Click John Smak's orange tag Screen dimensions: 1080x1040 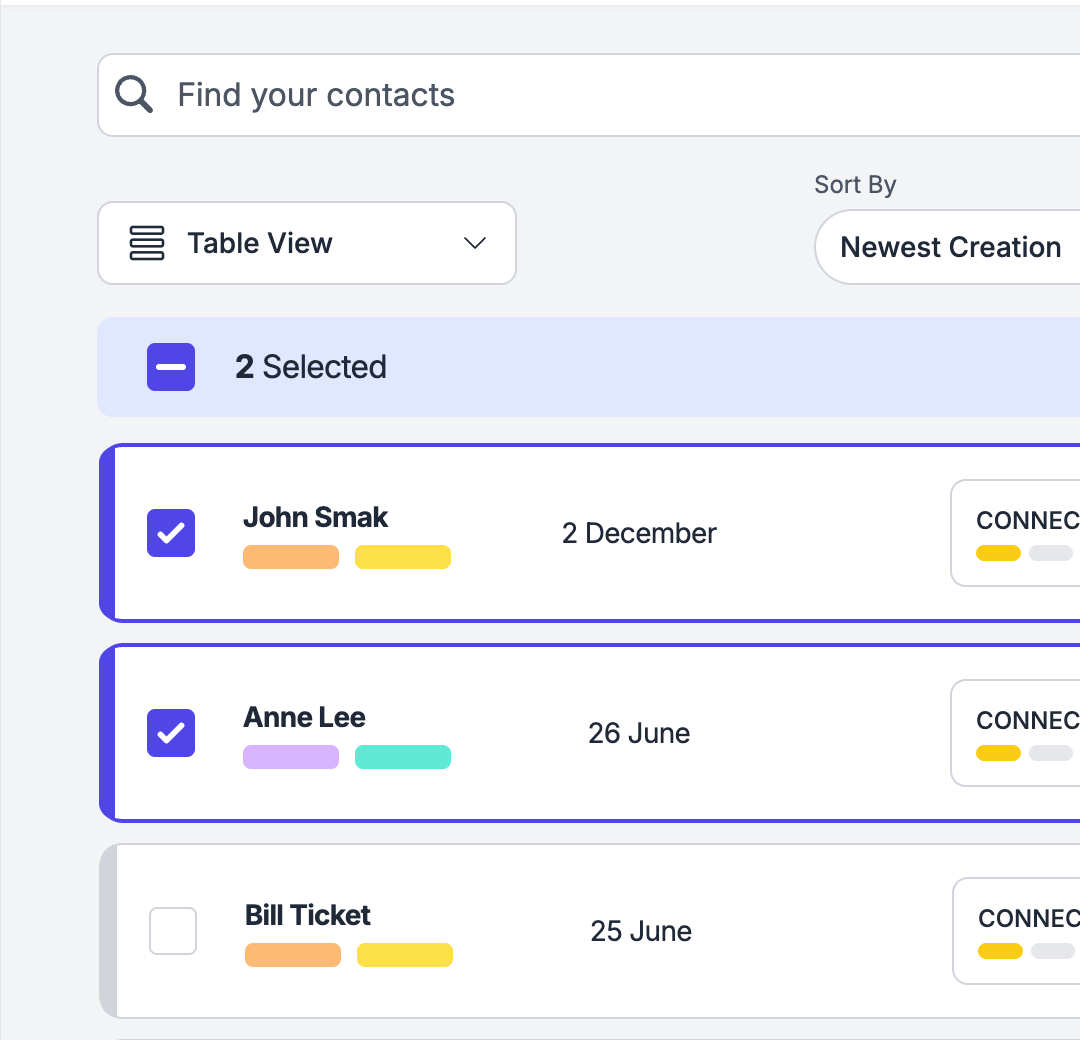[x=291, y=557]
